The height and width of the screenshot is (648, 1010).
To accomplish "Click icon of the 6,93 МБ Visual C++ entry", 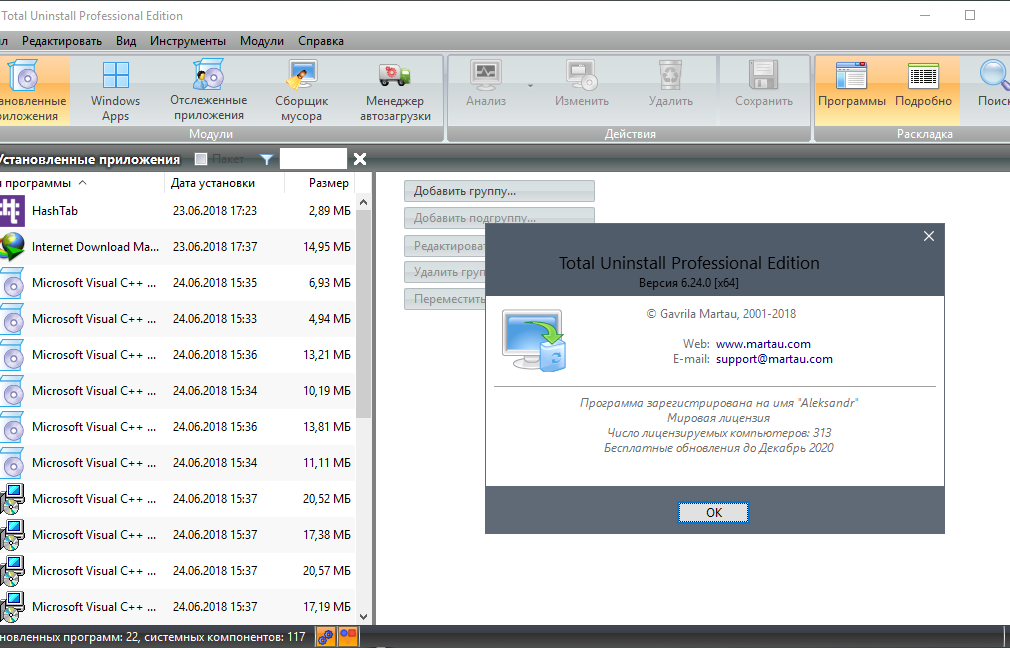I will 12,283.
